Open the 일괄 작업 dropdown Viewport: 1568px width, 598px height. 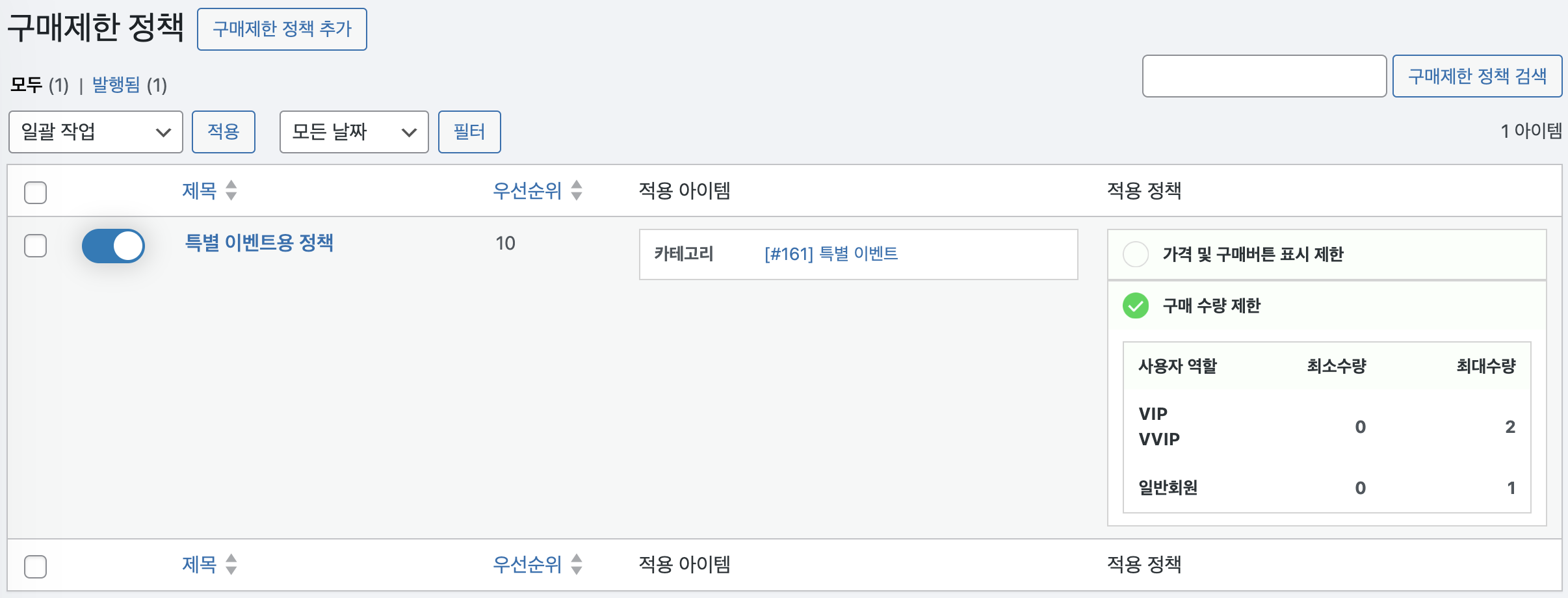tap(96, 132)
